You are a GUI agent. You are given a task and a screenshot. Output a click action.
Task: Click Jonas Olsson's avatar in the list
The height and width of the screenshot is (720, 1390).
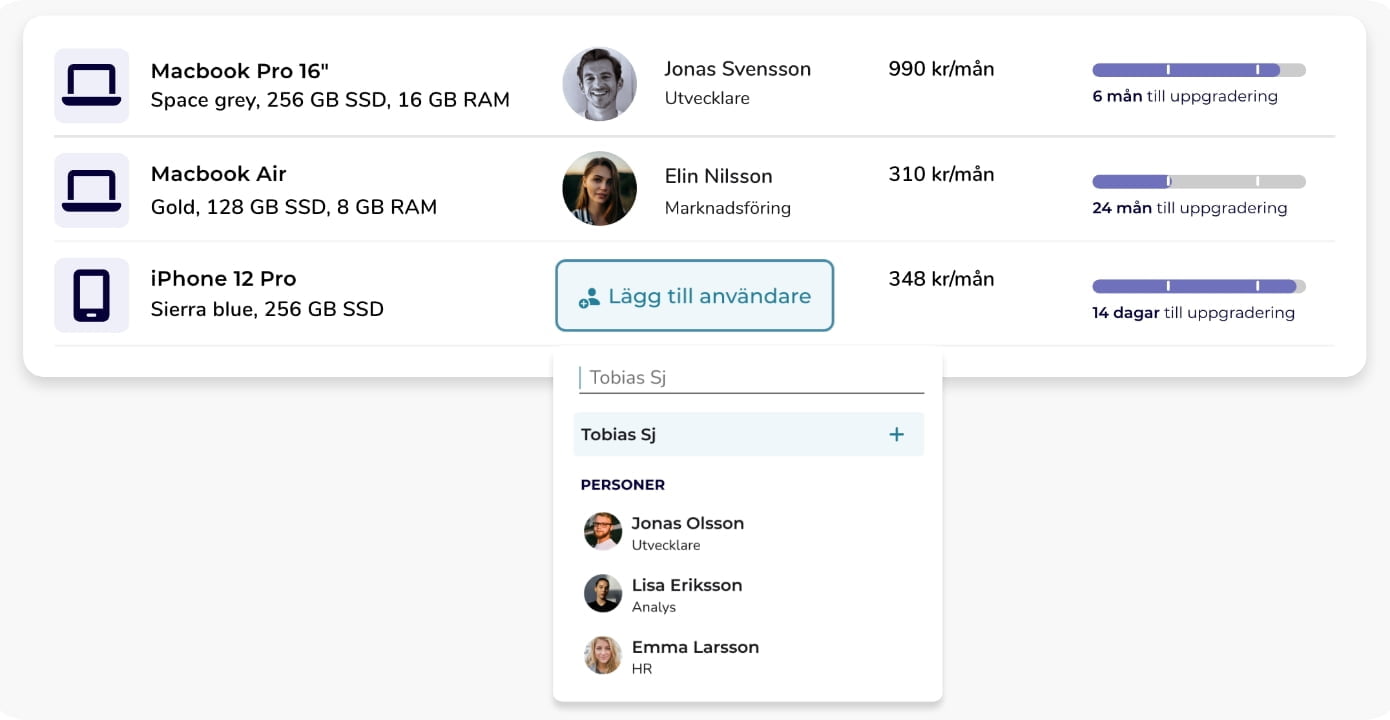(x=603, y=532)
